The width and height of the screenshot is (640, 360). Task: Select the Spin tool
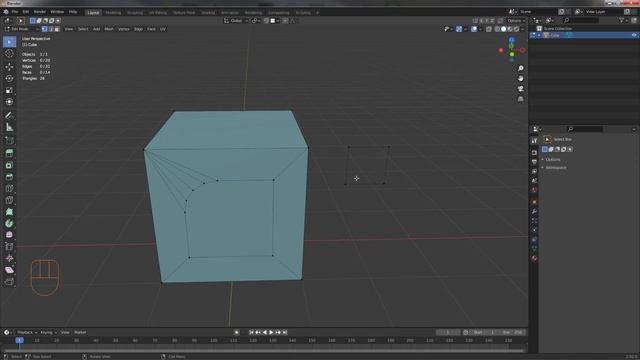[x=9, y=223]
